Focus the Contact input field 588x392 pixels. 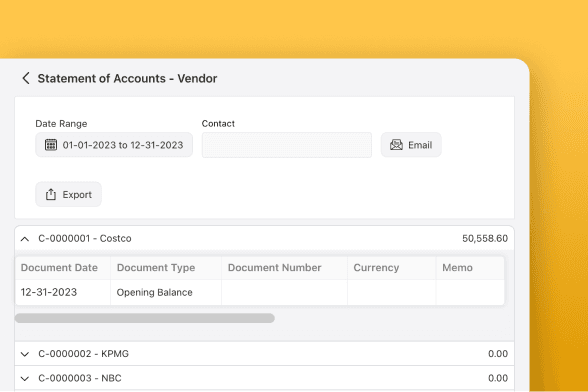(287, 145)
